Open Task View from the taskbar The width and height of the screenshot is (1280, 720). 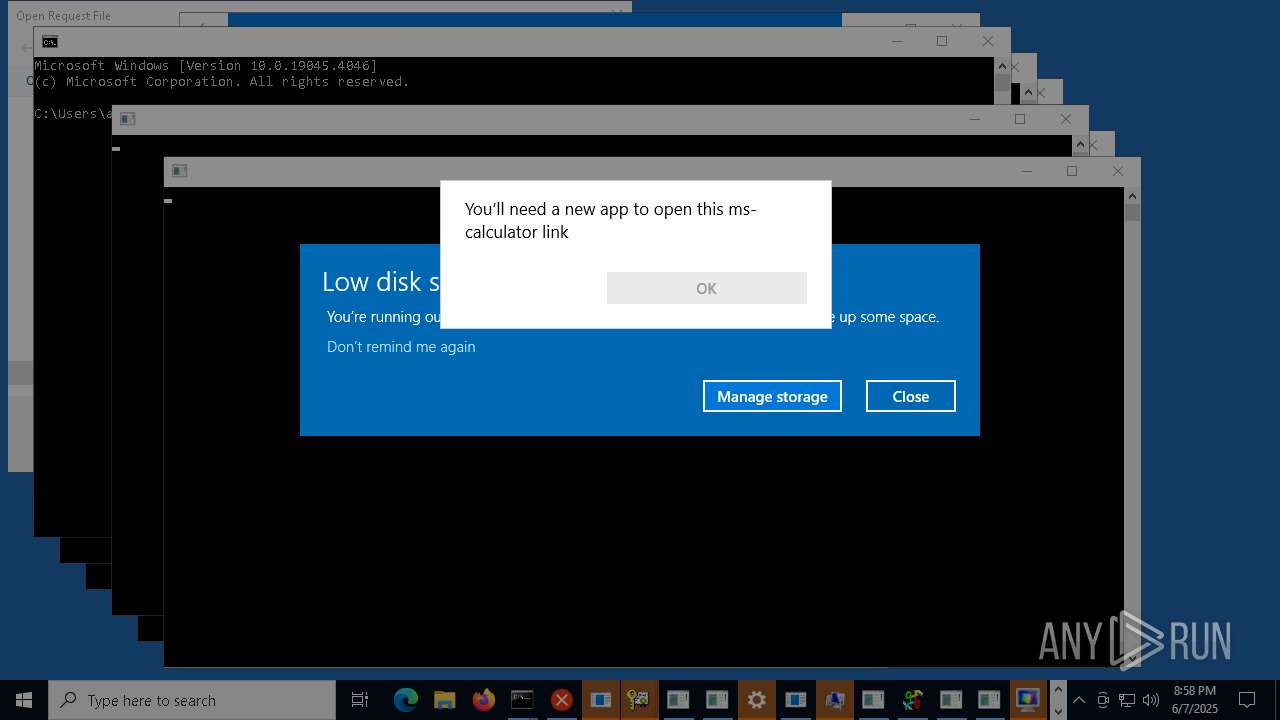[x=360, y=700]
